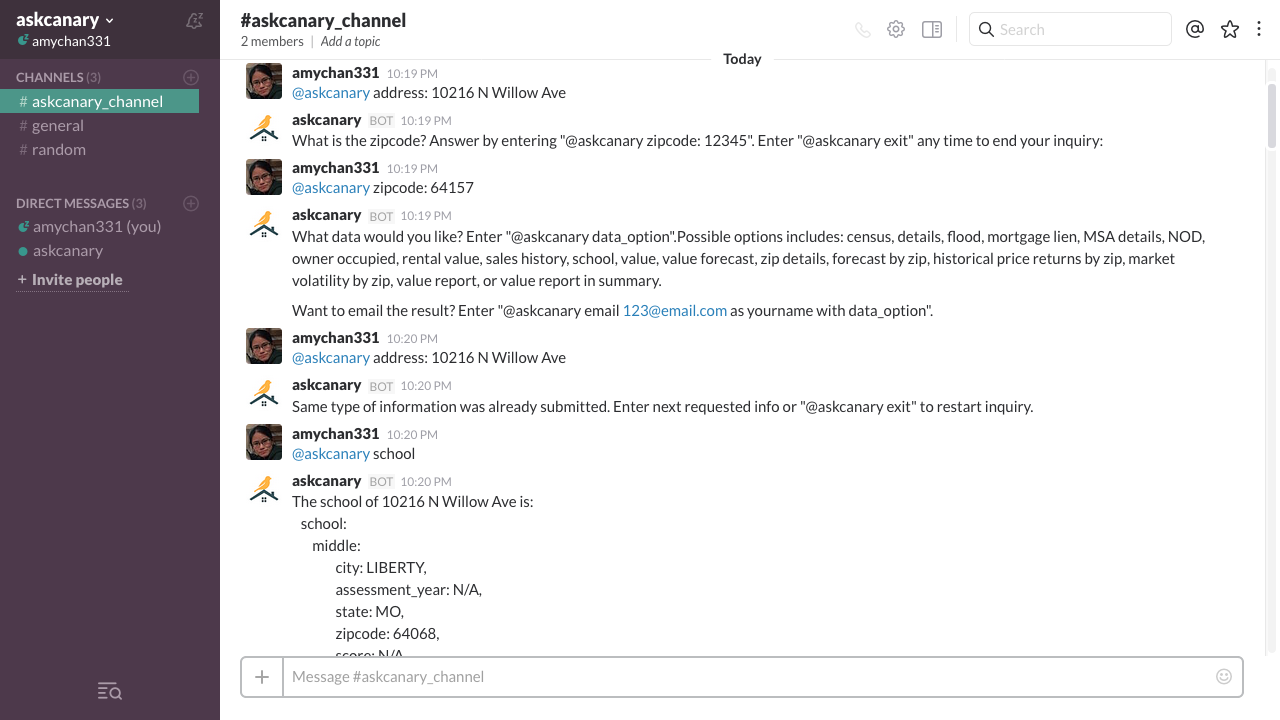Start new direct message plus icon
1280x720 pixels.
coord(191,203)
